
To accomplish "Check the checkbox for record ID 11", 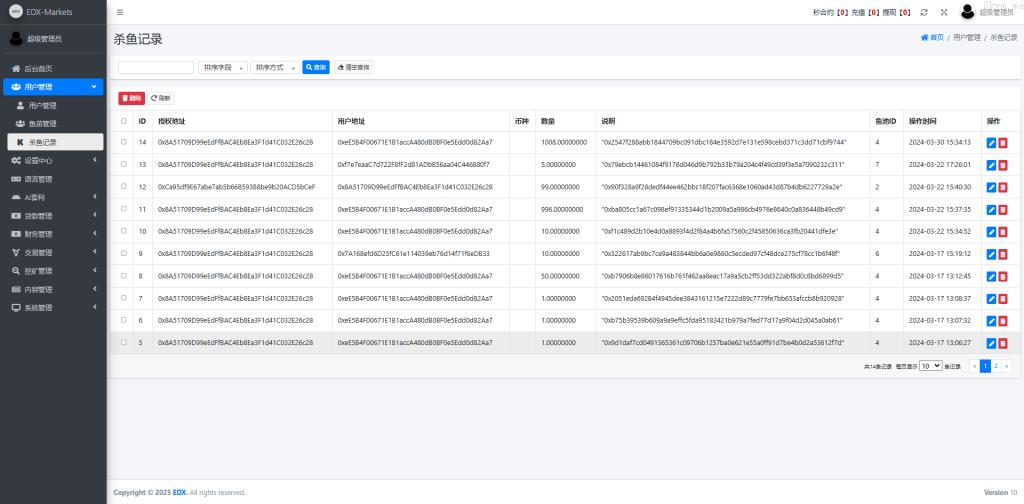I will pos(124,209).
